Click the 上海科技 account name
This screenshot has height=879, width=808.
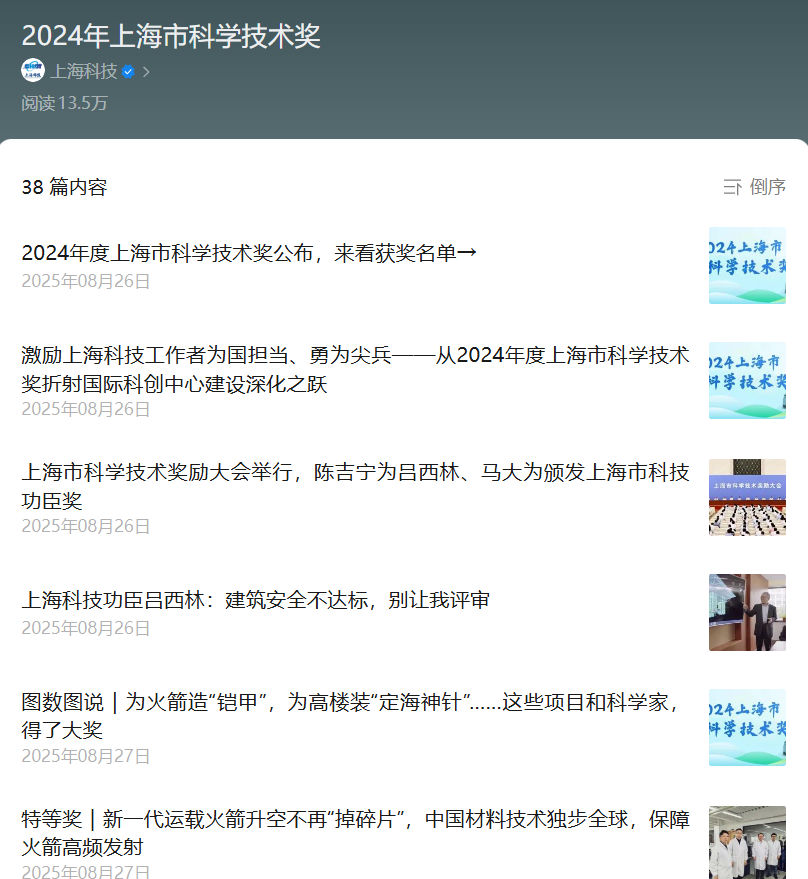tap(84, 71)
